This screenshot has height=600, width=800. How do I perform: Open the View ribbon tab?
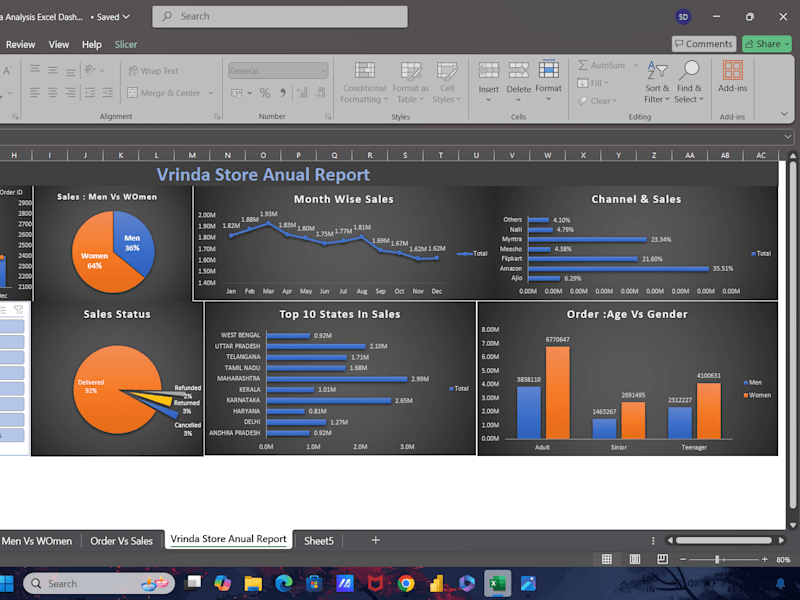(59, 44)
